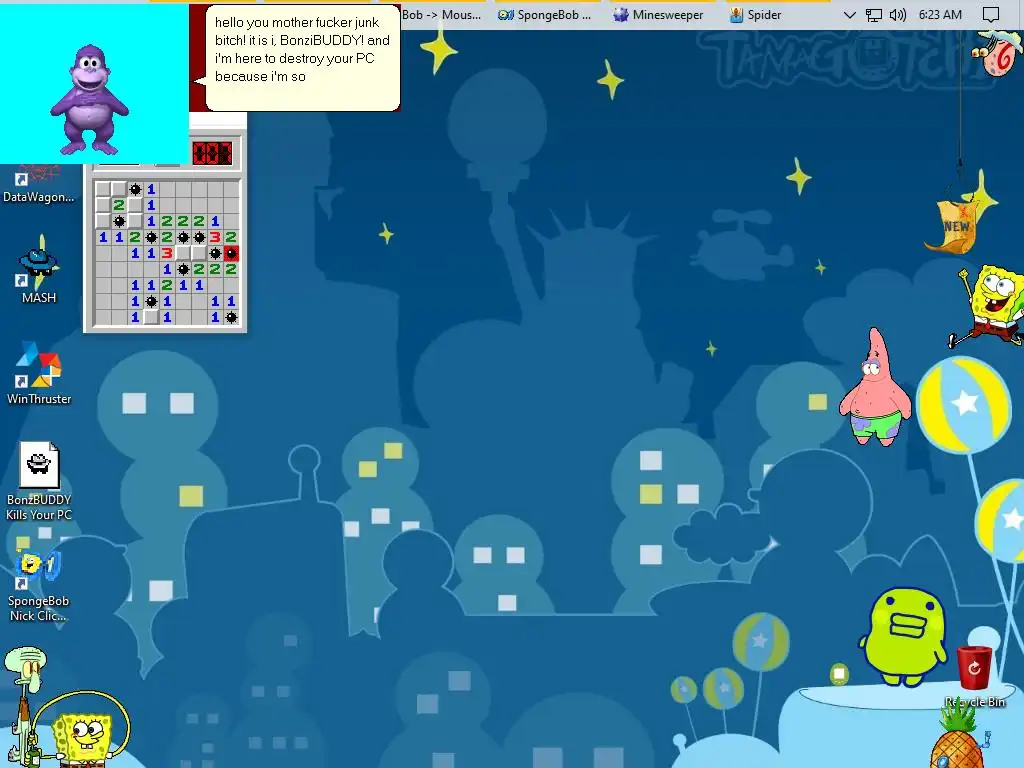Screen dimensions: 1024x768
Task: Open the volume control in system tray
Action: (x=897, y=14)
